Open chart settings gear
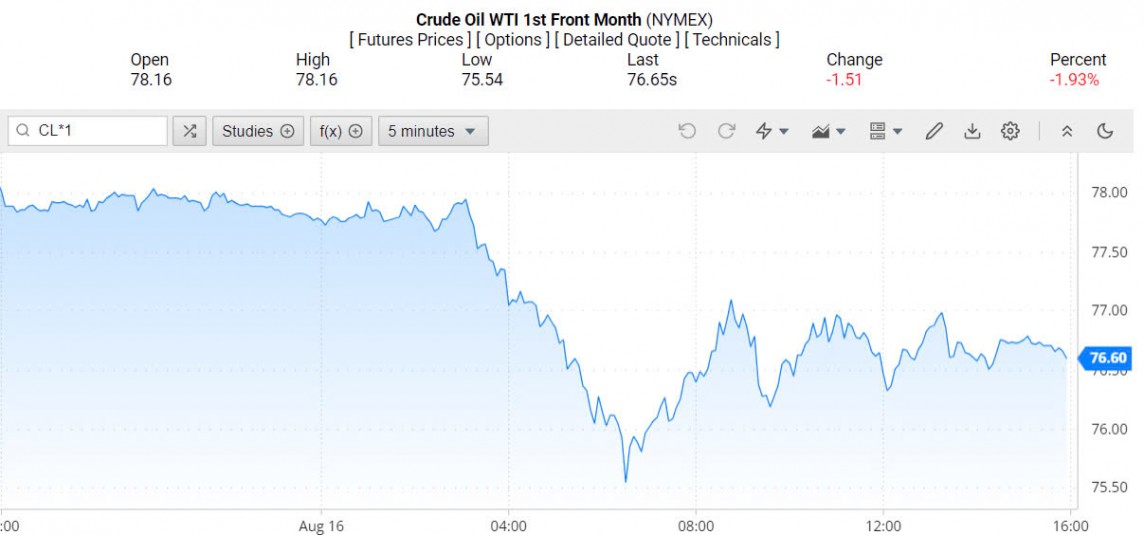The height and width of the screenshot is (535, 1144). pyautogui.click(x=1010, y=131)
